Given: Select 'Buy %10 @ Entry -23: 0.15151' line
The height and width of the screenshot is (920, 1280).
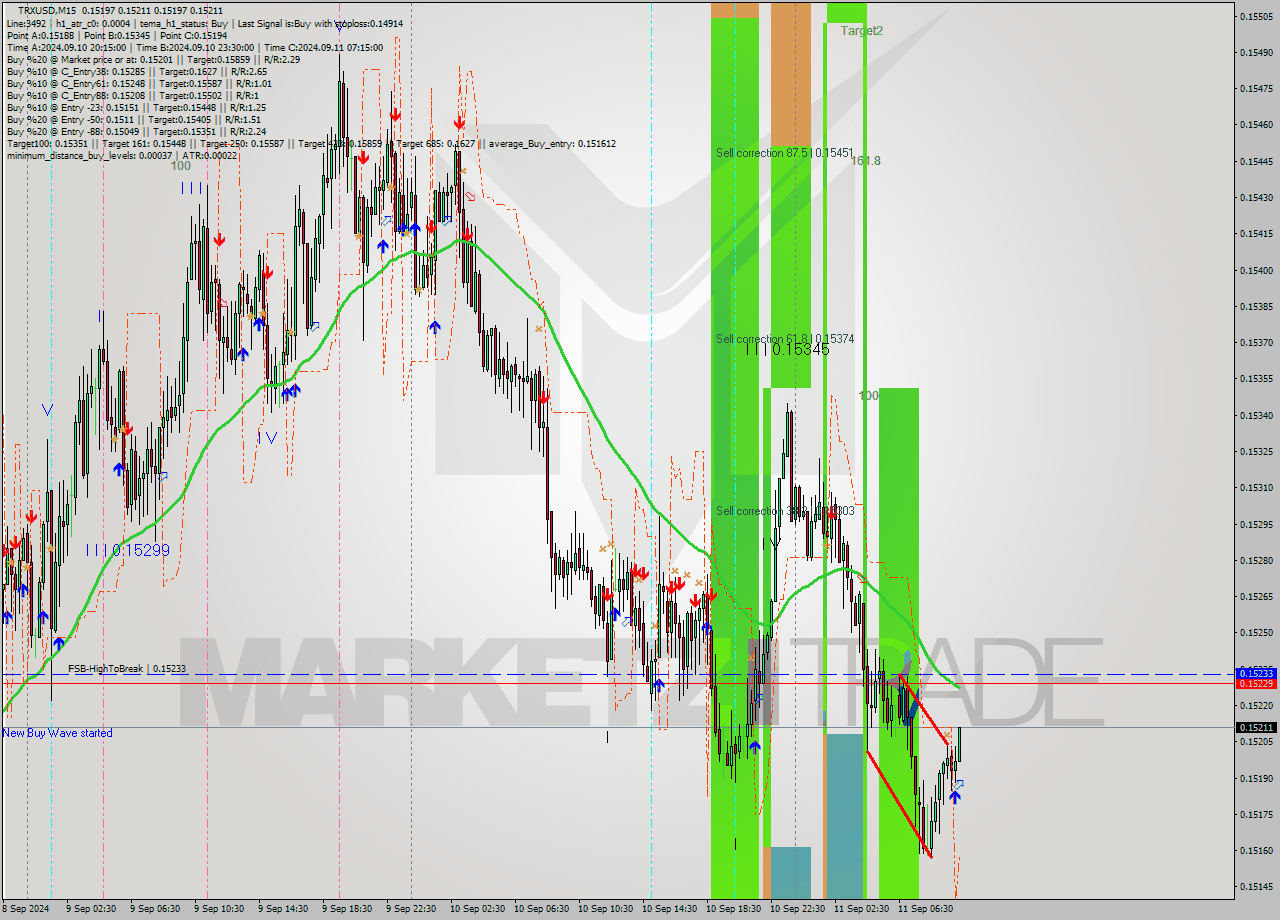Looking at the screenshot, I should coord(136,107).
